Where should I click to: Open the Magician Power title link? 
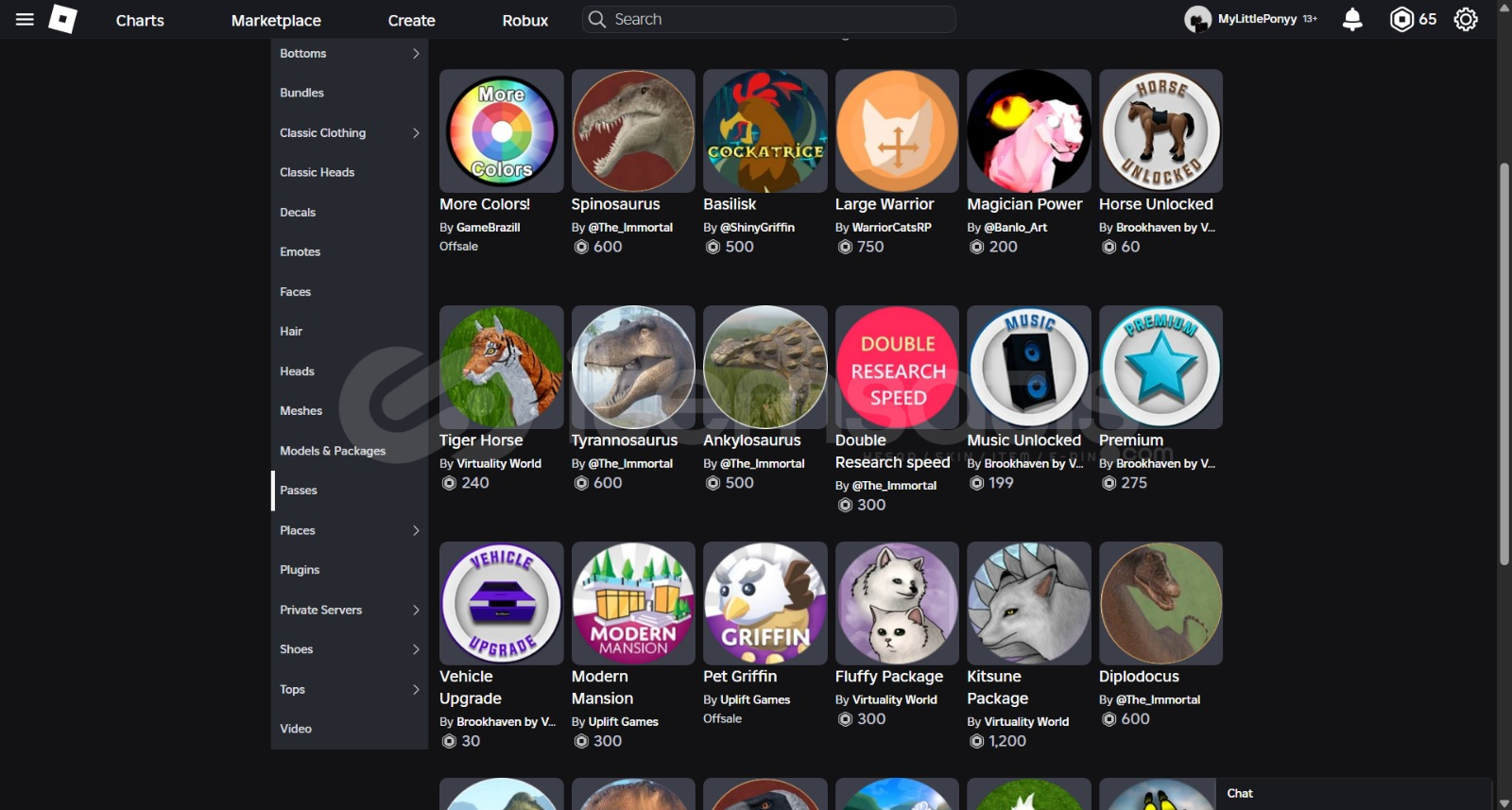point(1024,204)
